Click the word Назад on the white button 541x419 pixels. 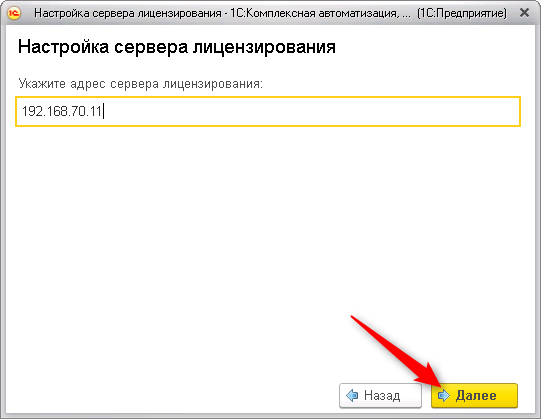click(382, 396)
